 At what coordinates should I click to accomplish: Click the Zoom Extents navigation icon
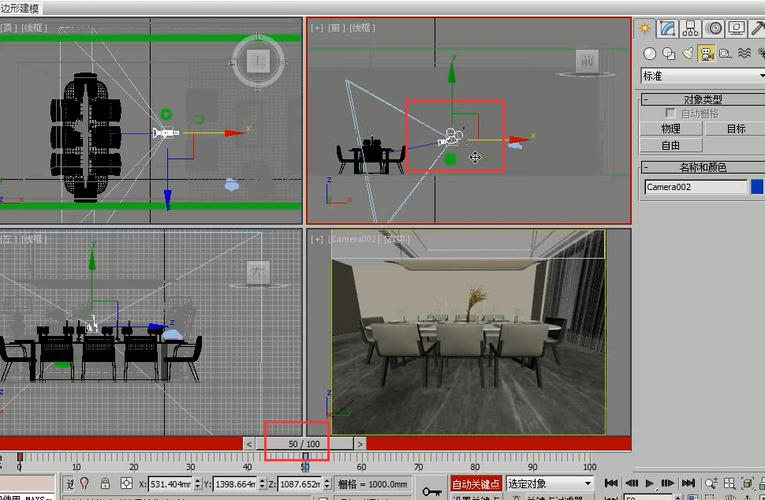747,483
